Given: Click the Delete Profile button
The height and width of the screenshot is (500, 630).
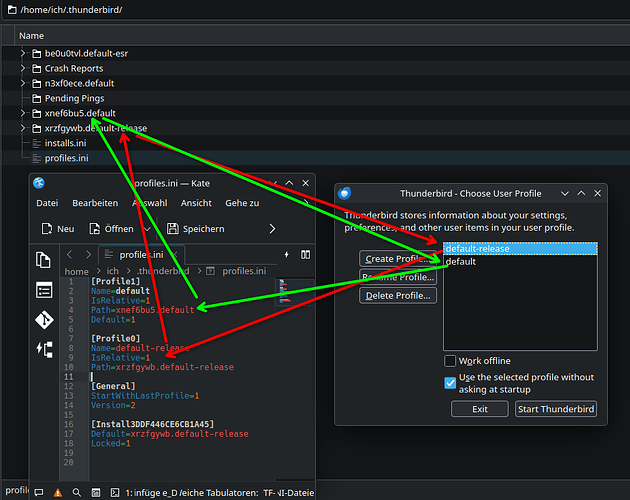Looking at the screenshot, I should pyautogui.click(x=398, y=295).
